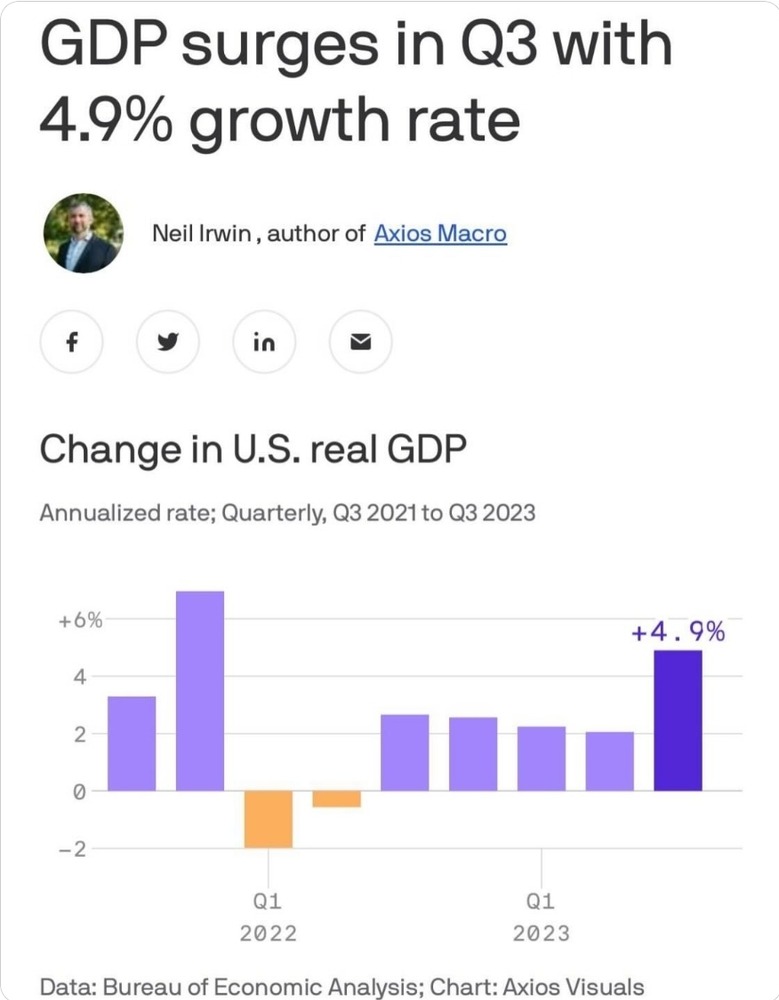Share article by email icon

click(x=361, y=342)
